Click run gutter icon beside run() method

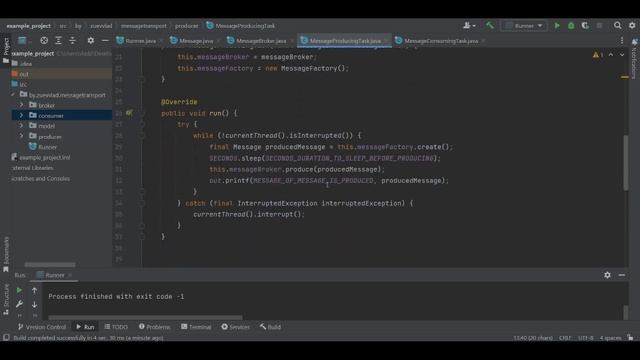129,113
